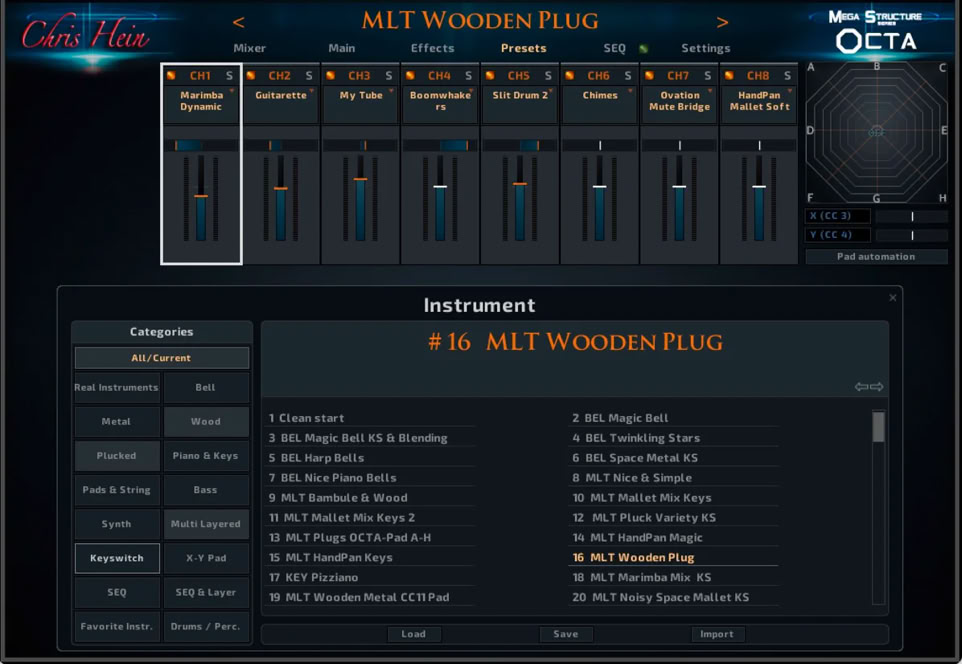This screenshot has width=962, height=664.
Task: Switch to the Main tab
Action: tap(342, 48)
